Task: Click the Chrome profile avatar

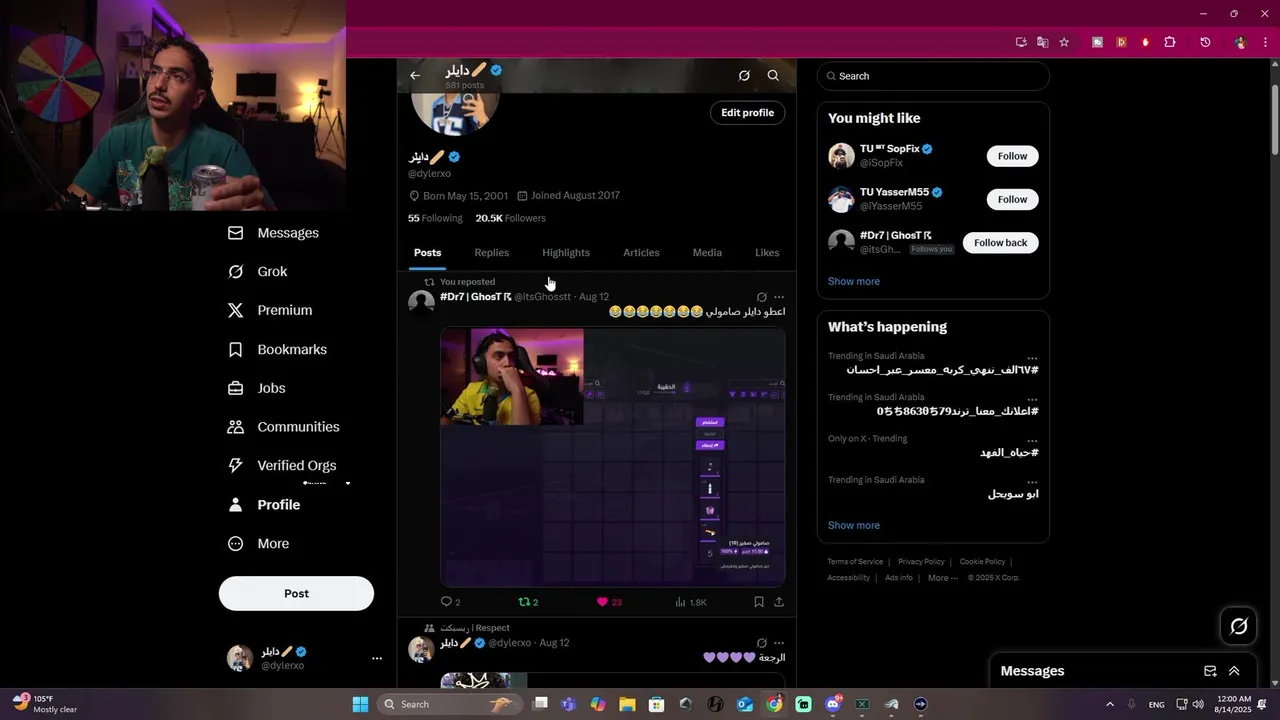Action: 1241,42
